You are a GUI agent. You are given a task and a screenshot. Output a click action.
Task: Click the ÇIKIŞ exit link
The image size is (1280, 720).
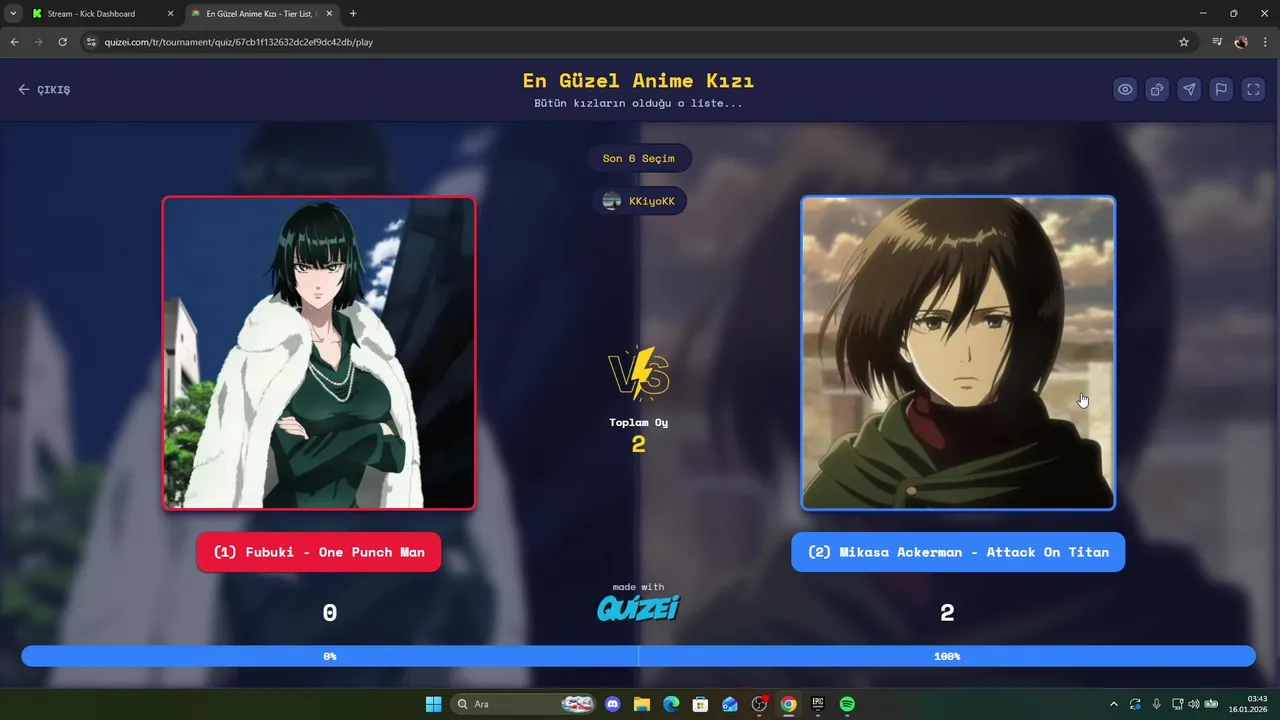coord(44,90)
